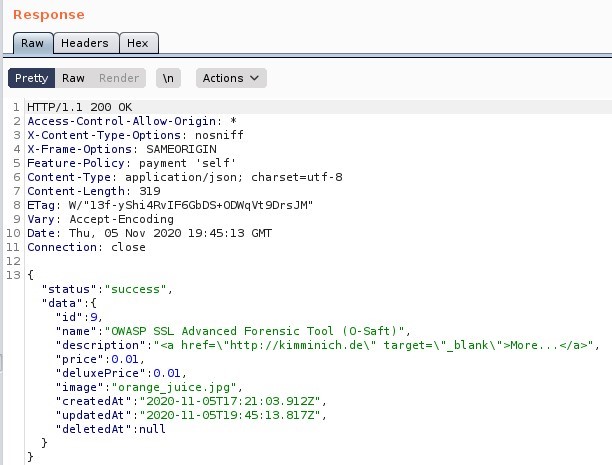Click the Content-Type application/json line
The image size is (612, 465).
tap(185, 177)
